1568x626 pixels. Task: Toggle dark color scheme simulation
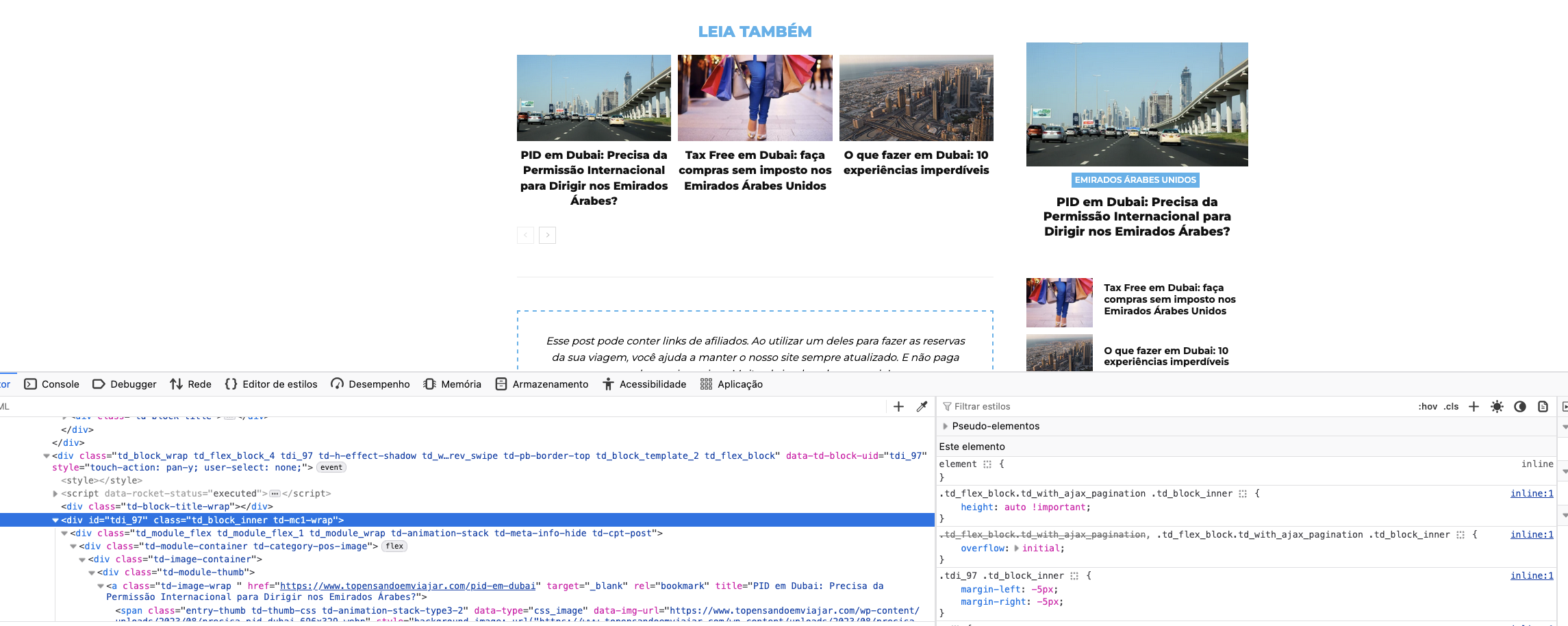[x=1520, y=407]
